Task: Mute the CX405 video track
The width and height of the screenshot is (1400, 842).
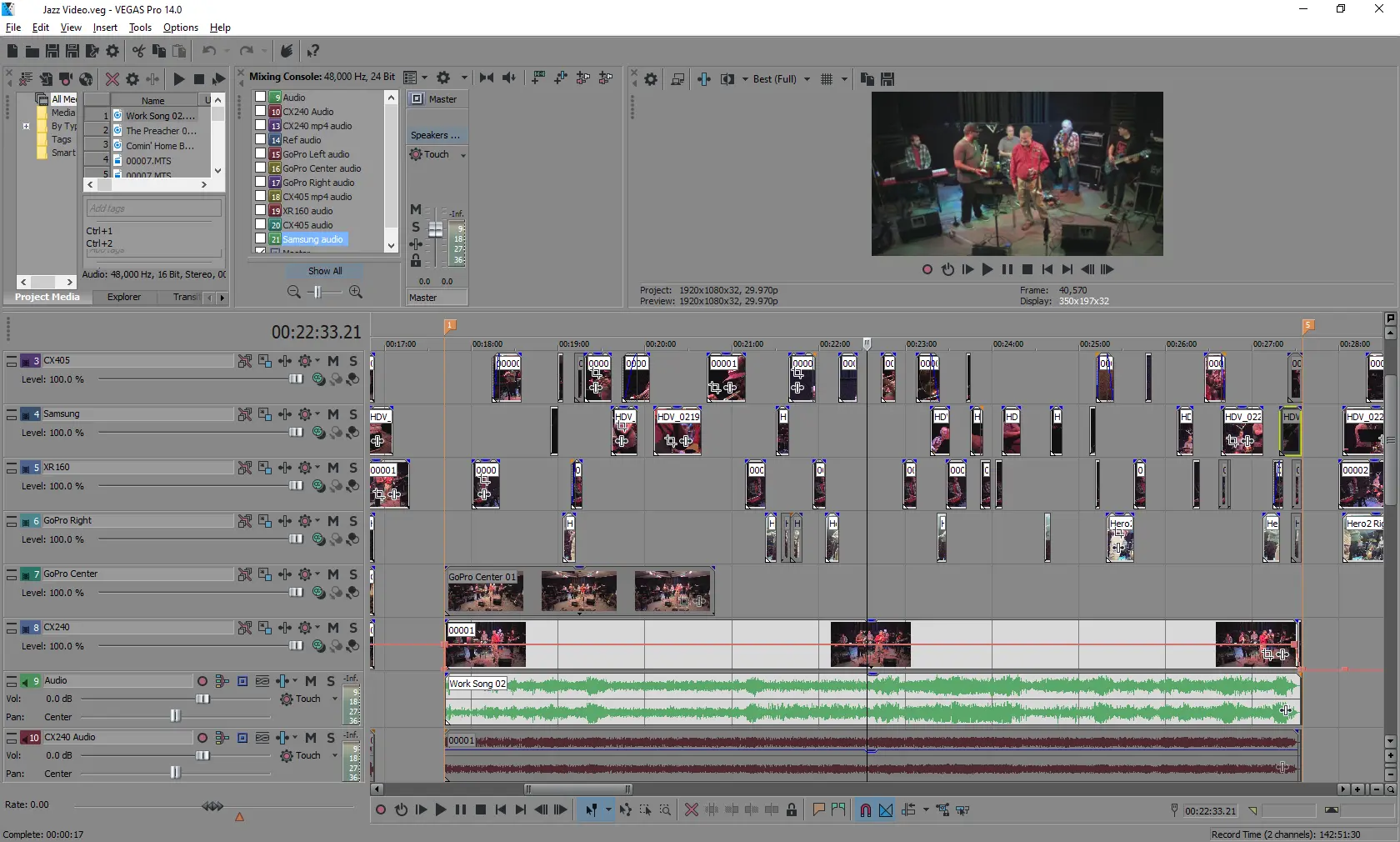Action: 333,361
